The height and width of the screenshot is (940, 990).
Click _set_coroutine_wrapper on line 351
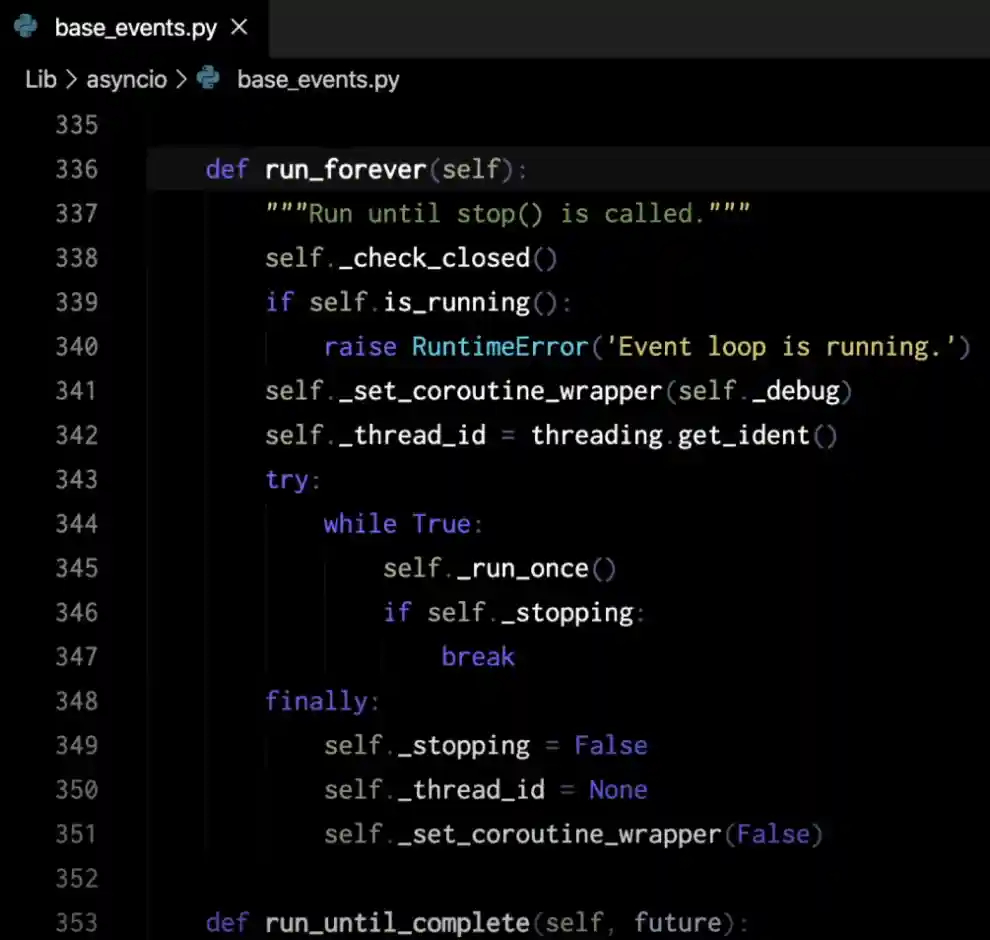[560, 834]
